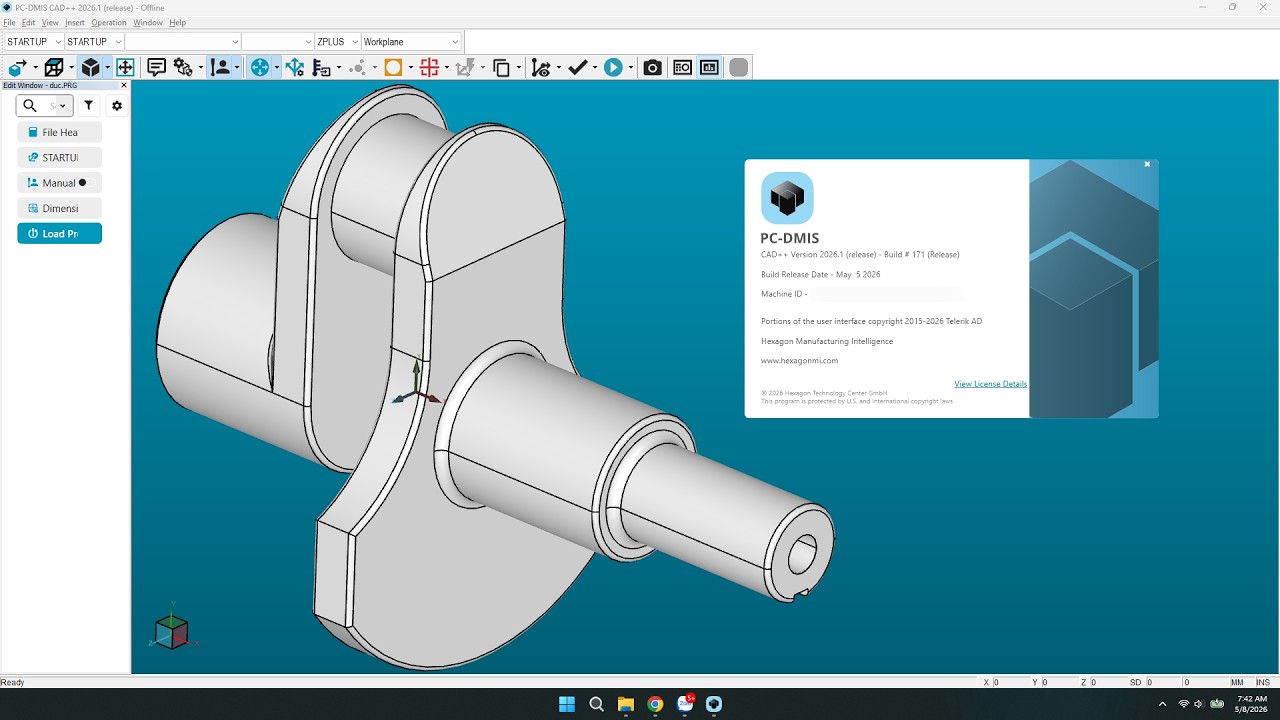The height and width of the screenshot is (720, 1280).
Task: Click INS indicator in status bar
Action: [x=1263, y=682]
